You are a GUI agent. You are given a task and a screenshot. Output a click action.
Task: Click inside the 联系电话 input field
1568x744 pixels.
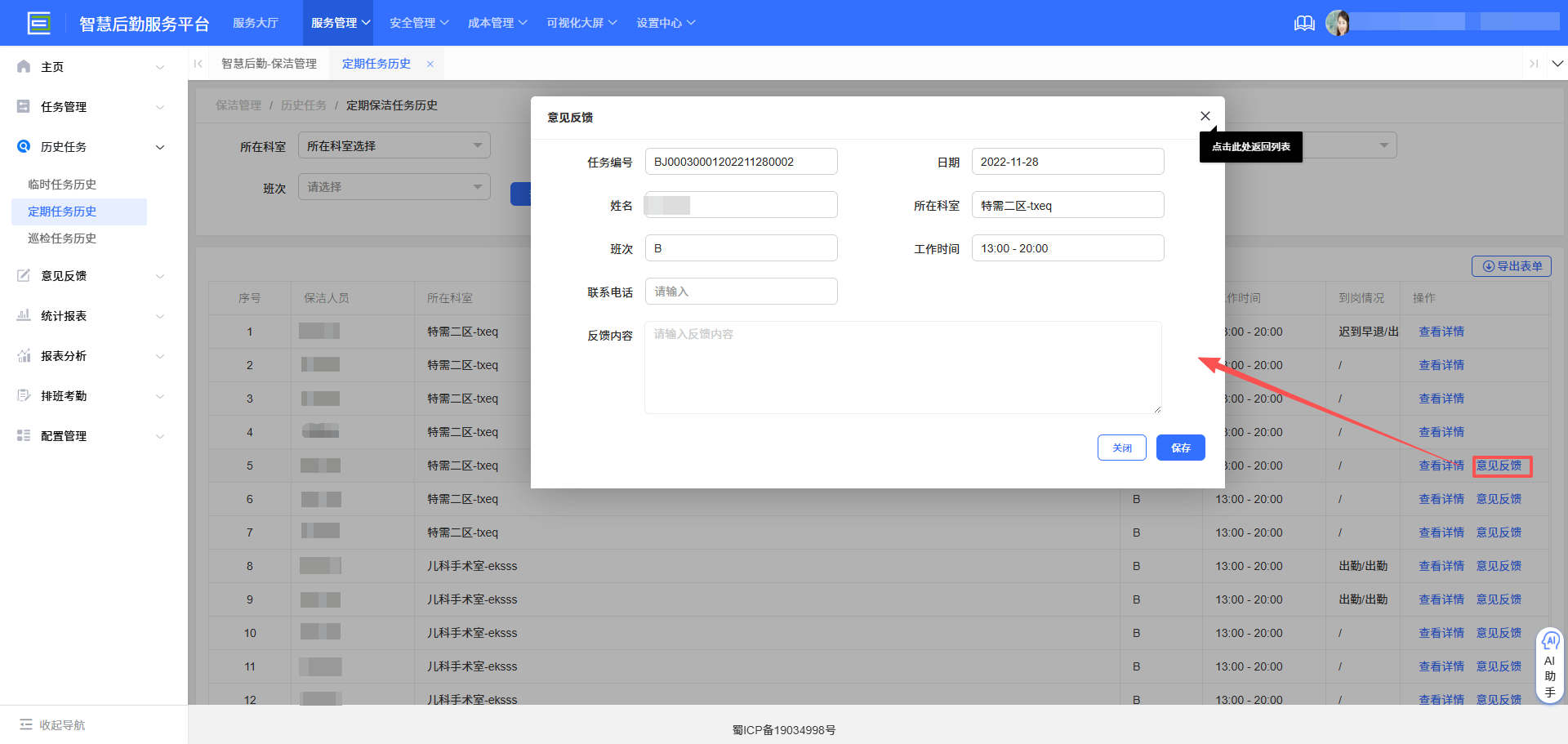coord(741,291)
